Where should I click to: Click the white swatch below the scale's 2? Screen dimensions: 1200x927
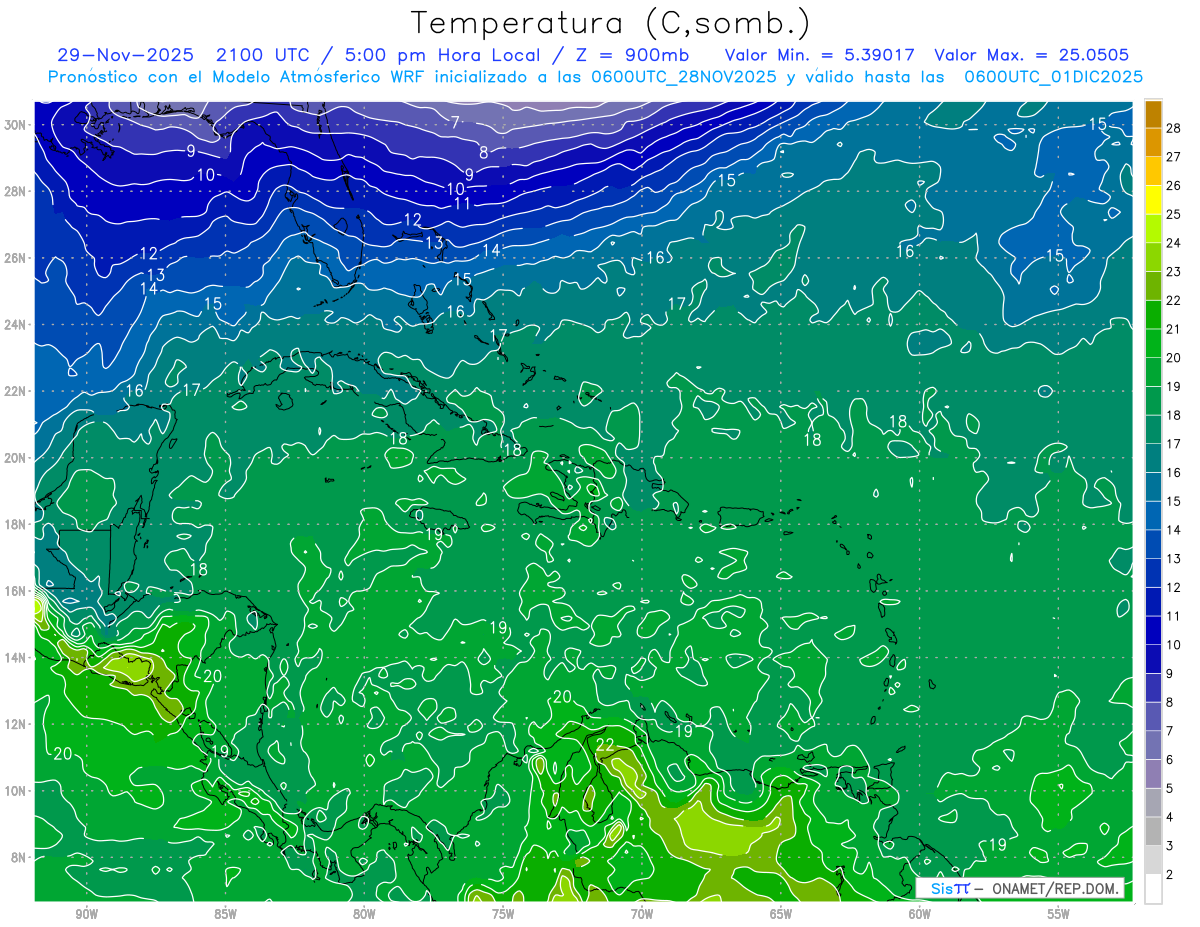click(1153, 888)
